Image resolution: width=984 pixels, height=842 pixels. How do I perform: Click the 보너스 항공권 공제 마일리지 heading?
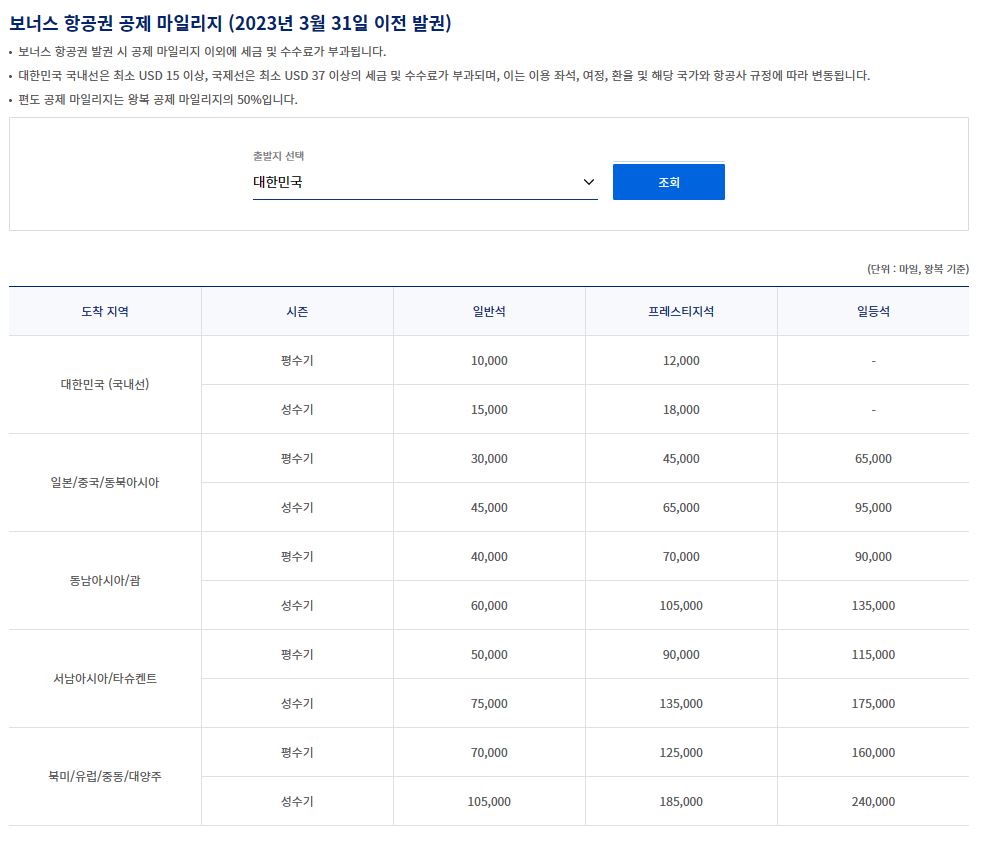point(232,21)
